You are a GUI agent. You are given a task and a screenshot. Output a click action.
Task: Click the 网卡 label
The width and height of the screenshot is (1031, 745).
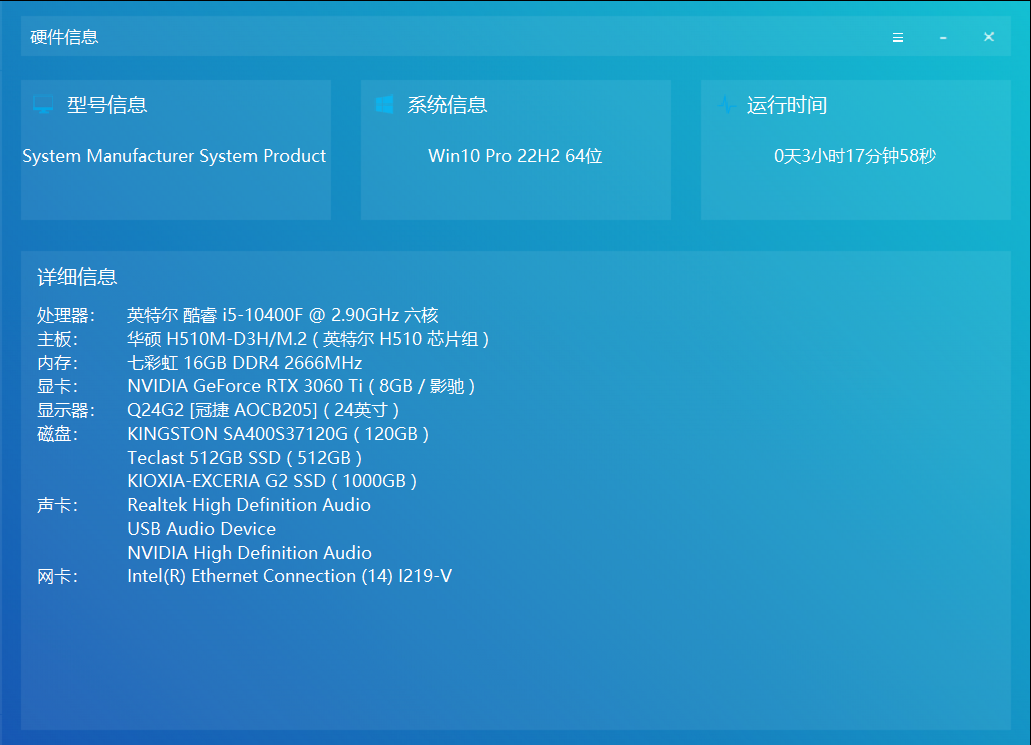tap(57, 577)
